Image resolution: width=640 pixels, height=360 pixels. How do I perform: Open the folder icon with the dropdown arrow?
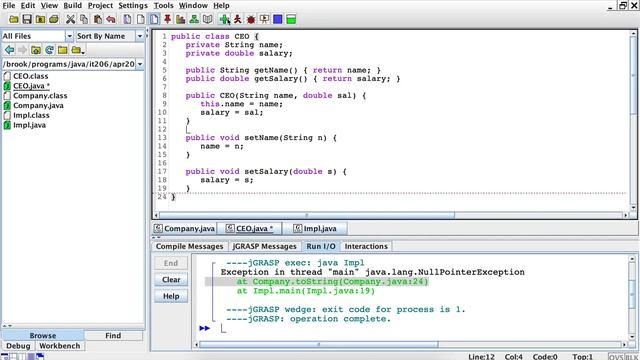(78, 50)
